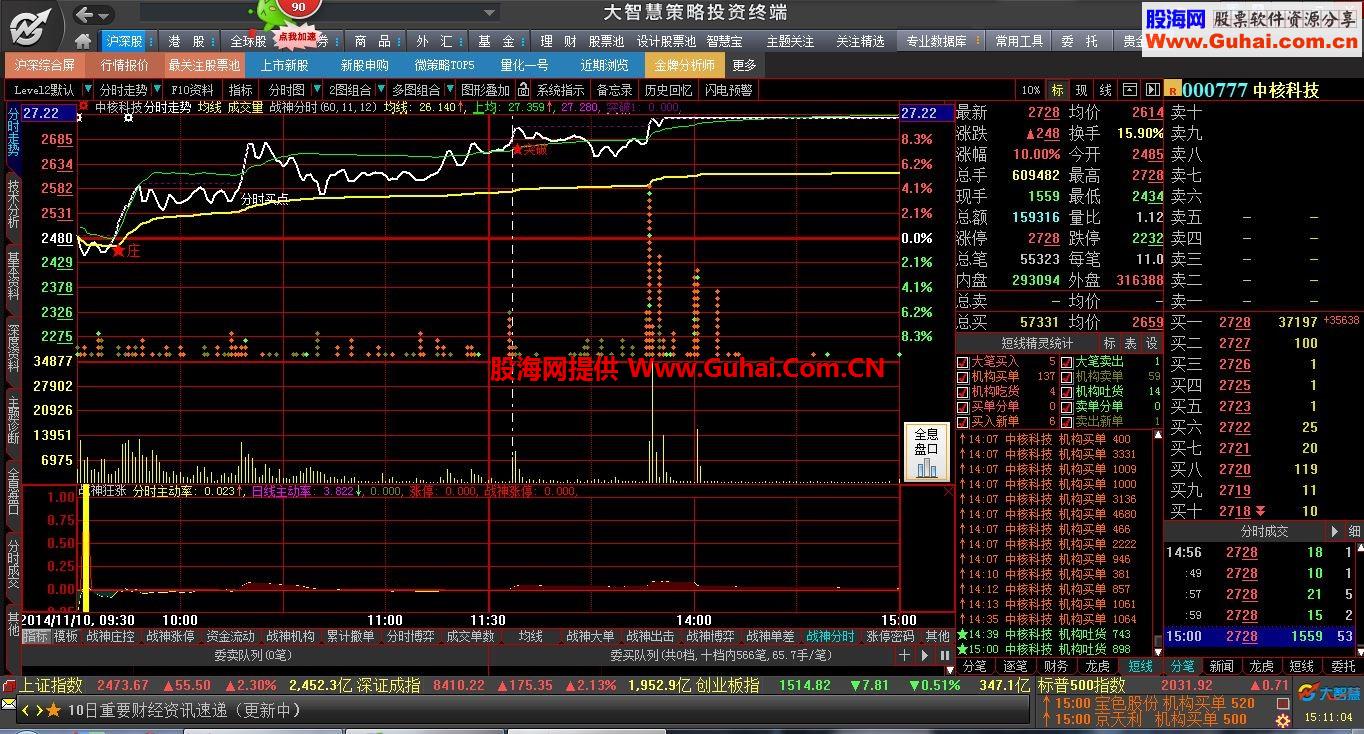Click the 10% display scale control
Viewport: 1364px width, 734px height.
(1030, 89)
